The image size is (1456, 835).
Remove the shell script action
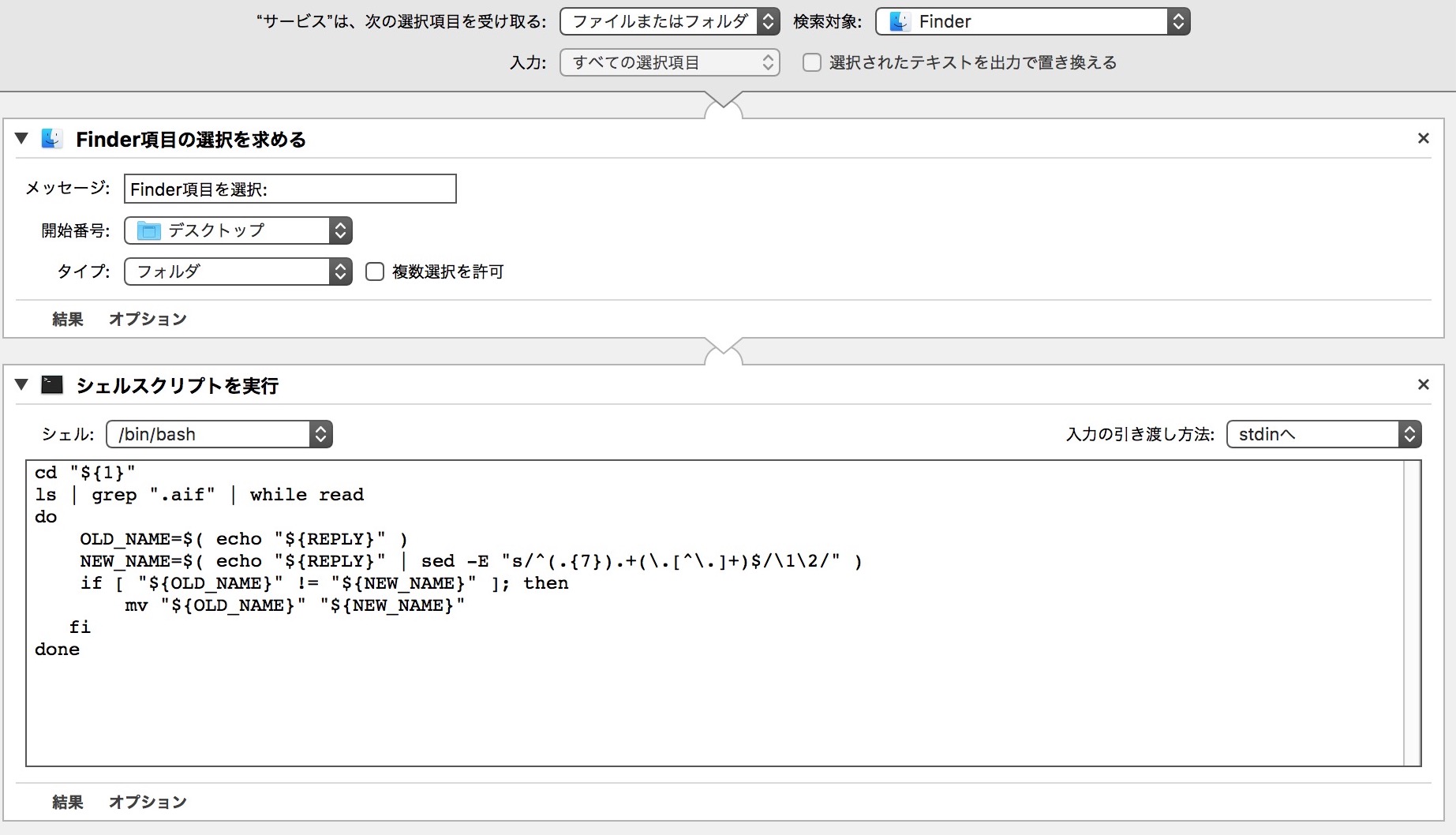(x=1423, y=385)
